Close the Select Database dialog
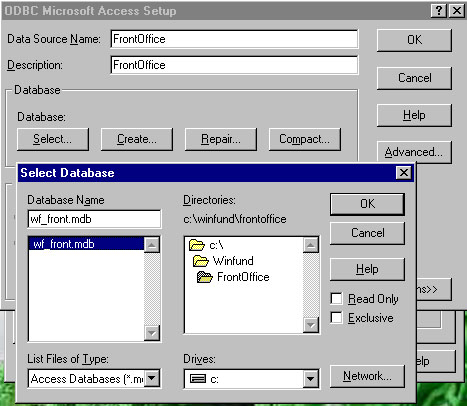Screen dimensions: 467x406 click(x=404, y=173)
